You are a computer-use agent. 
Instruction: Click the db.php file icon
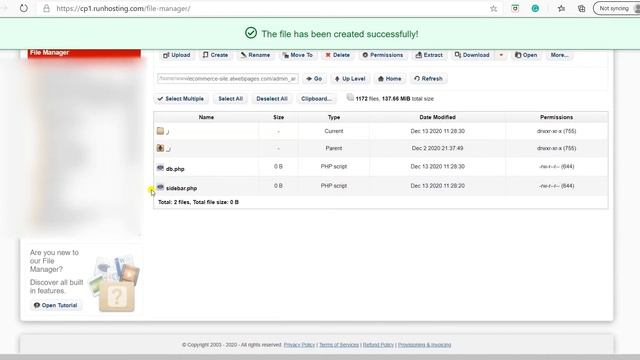160,168
